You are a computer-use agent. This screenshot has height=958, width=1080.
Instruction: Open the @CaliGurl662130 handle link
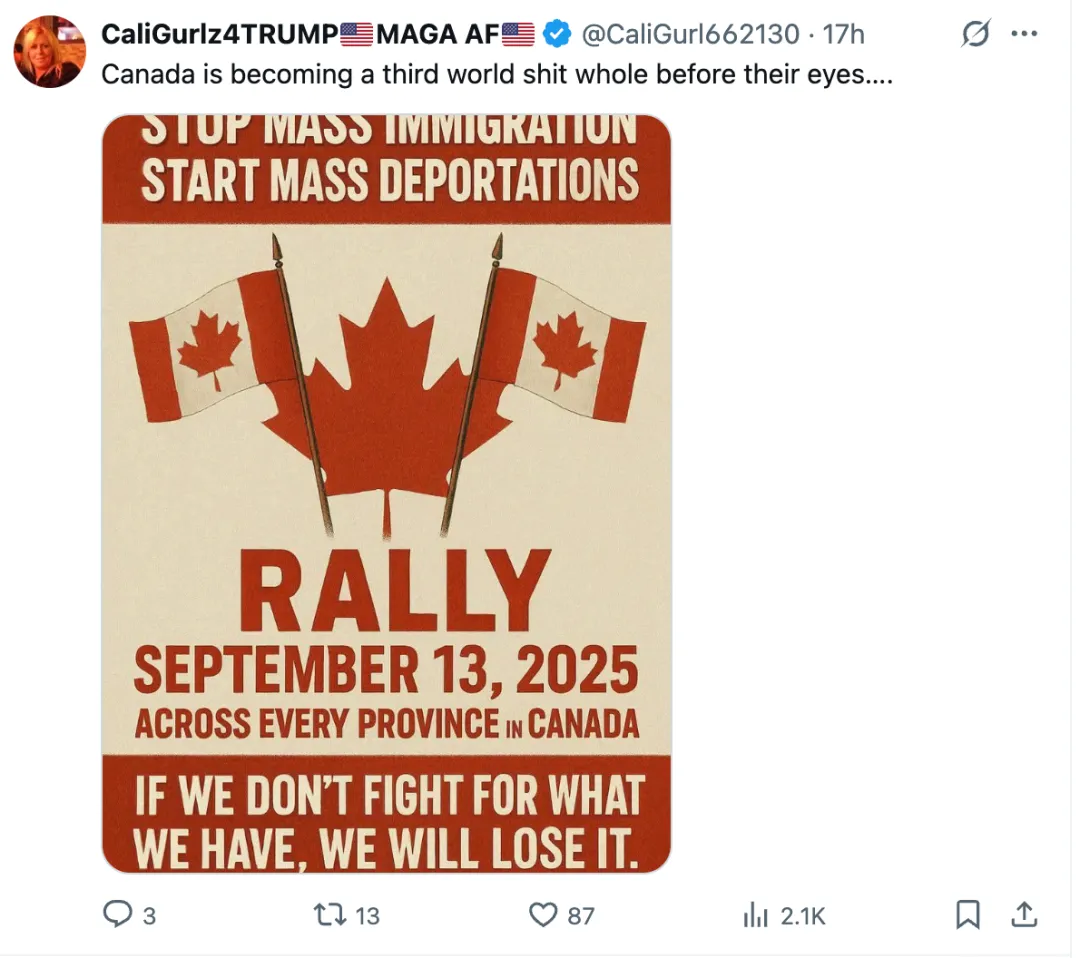pyautogui.click(x=690, y=35)
